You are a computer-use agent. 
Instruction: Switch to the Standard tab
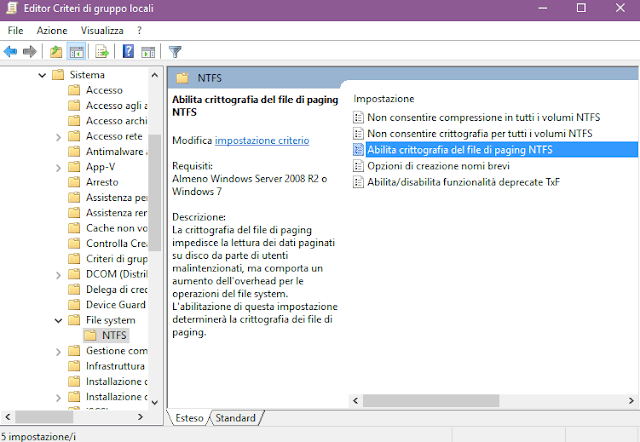[235, 418]
